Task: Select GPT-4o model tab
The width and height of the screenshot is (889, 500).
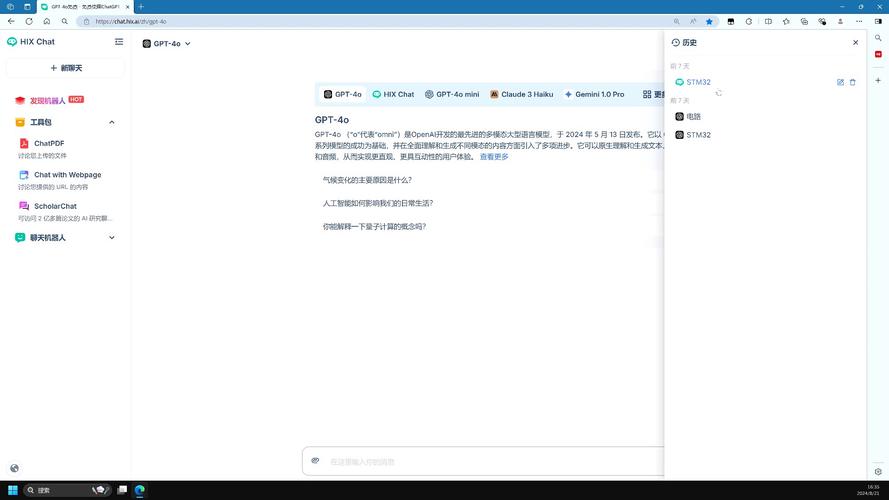Action: 342,95
